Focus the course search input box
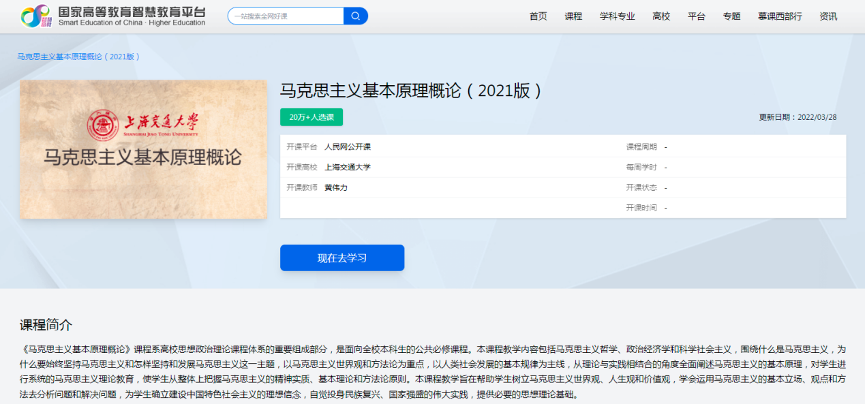The image size is (866, 404). (285, 16)
